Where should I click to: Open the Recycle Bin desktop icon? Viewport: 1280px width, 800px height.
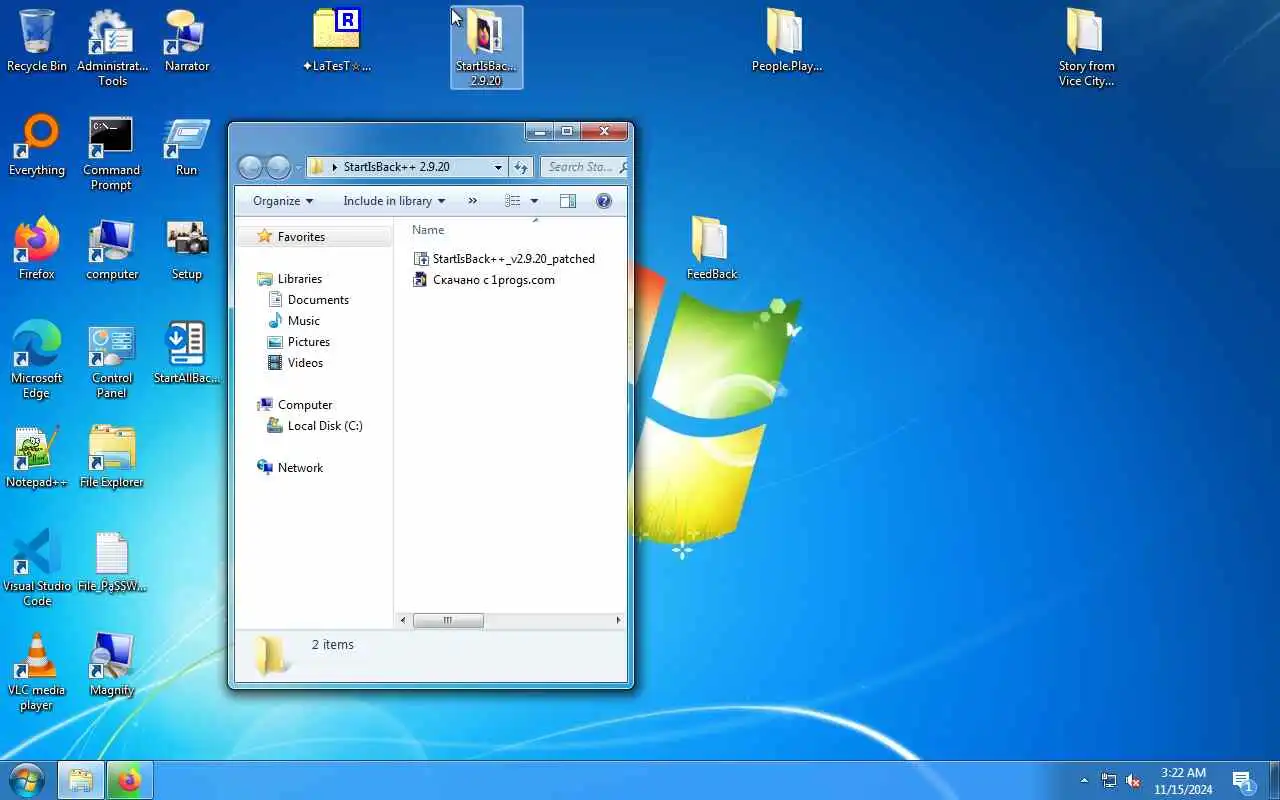click(x=37, y=41)
